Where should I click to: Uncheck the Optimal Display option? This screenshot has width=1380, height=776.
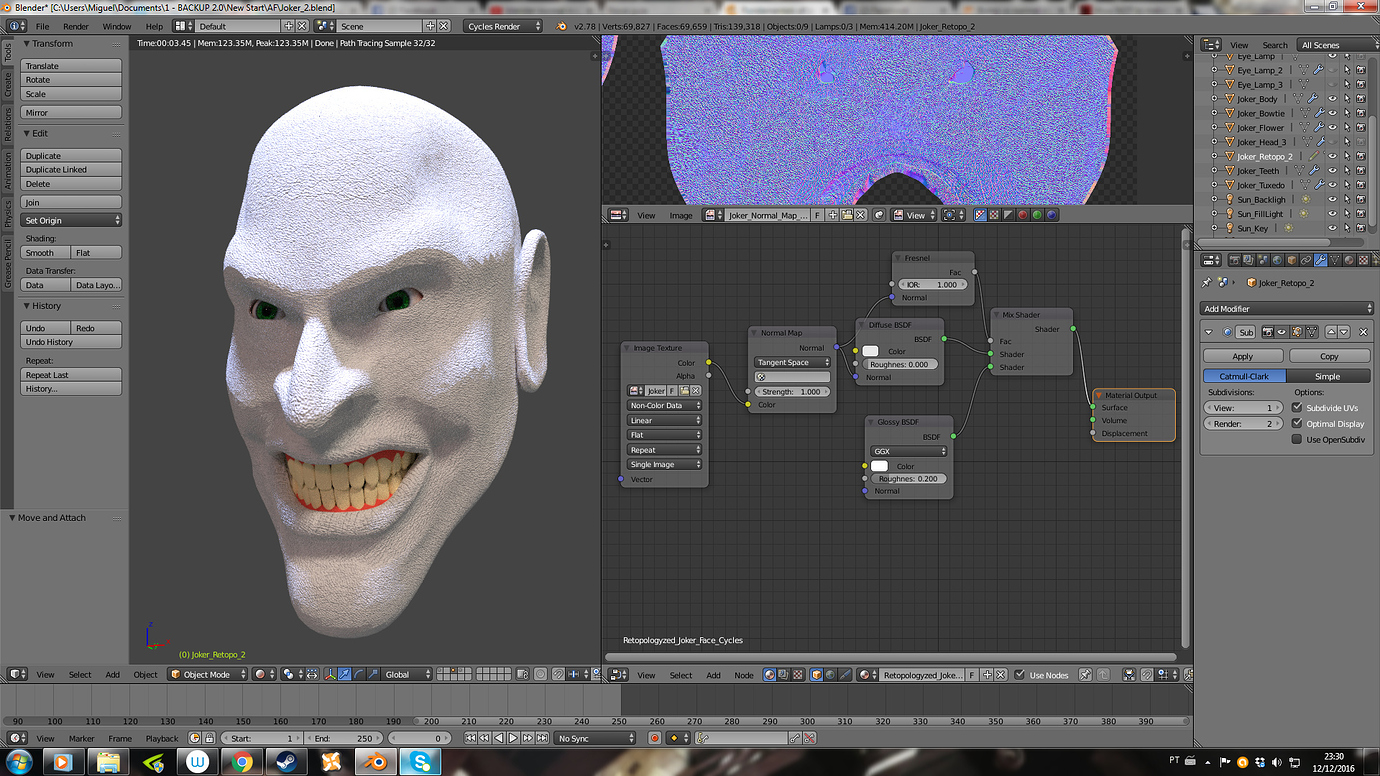click(x=1297, y=424)
